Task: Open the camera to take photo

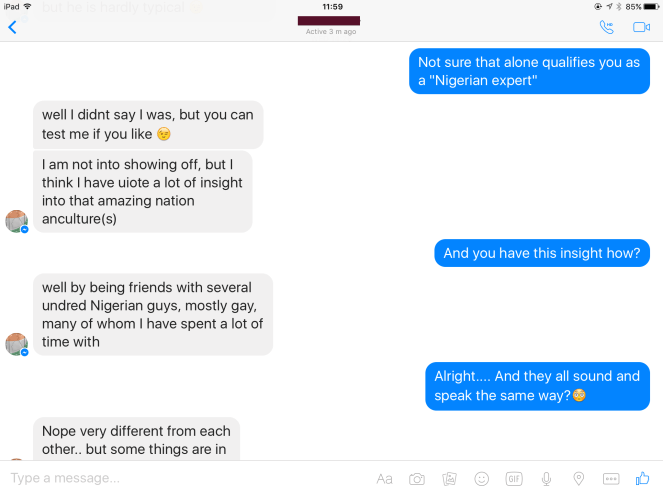Action: point(417,478)
